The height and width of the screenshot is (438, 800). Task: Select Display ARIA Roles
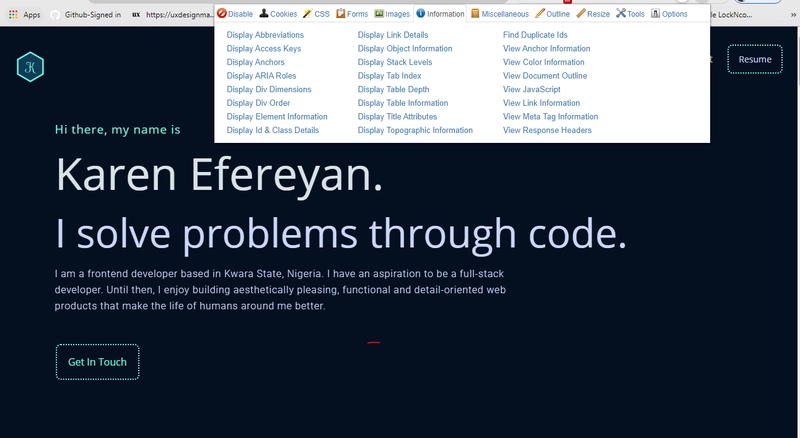point(261,76)
